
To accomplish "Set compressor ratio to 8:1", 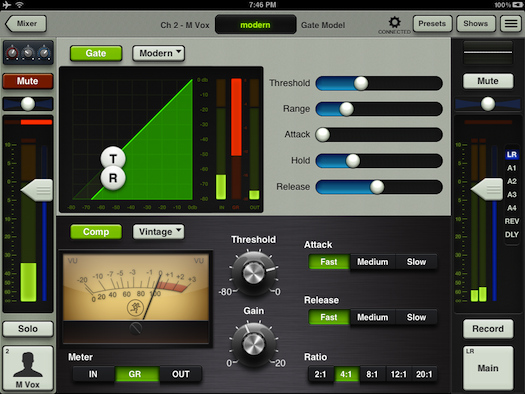I will (372, 374).
